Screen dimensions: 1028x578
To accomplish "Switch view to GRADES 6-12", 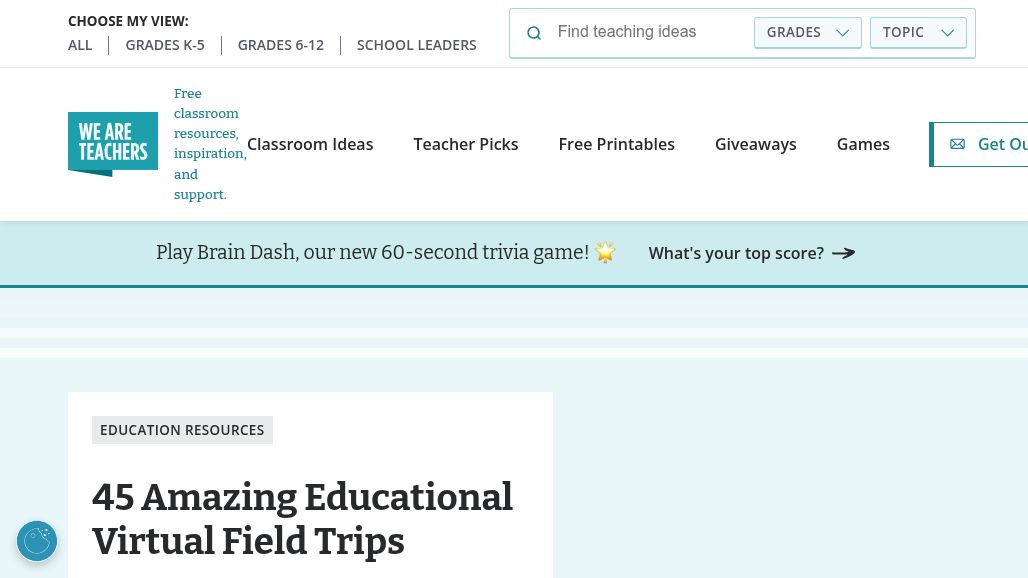I will (281, 45).
